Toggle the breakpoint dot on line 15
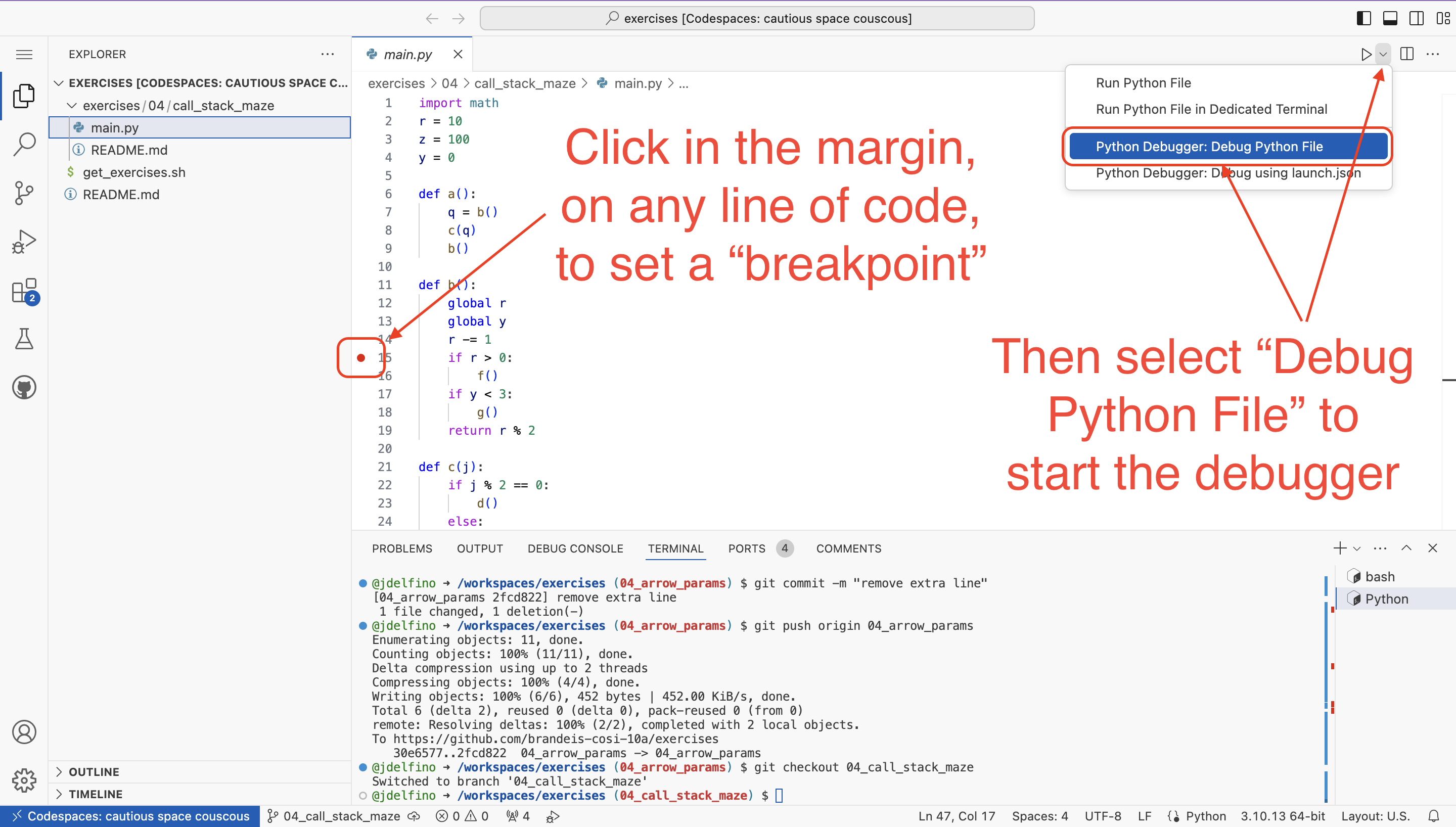1456x827 pixels. click(360, 358)
